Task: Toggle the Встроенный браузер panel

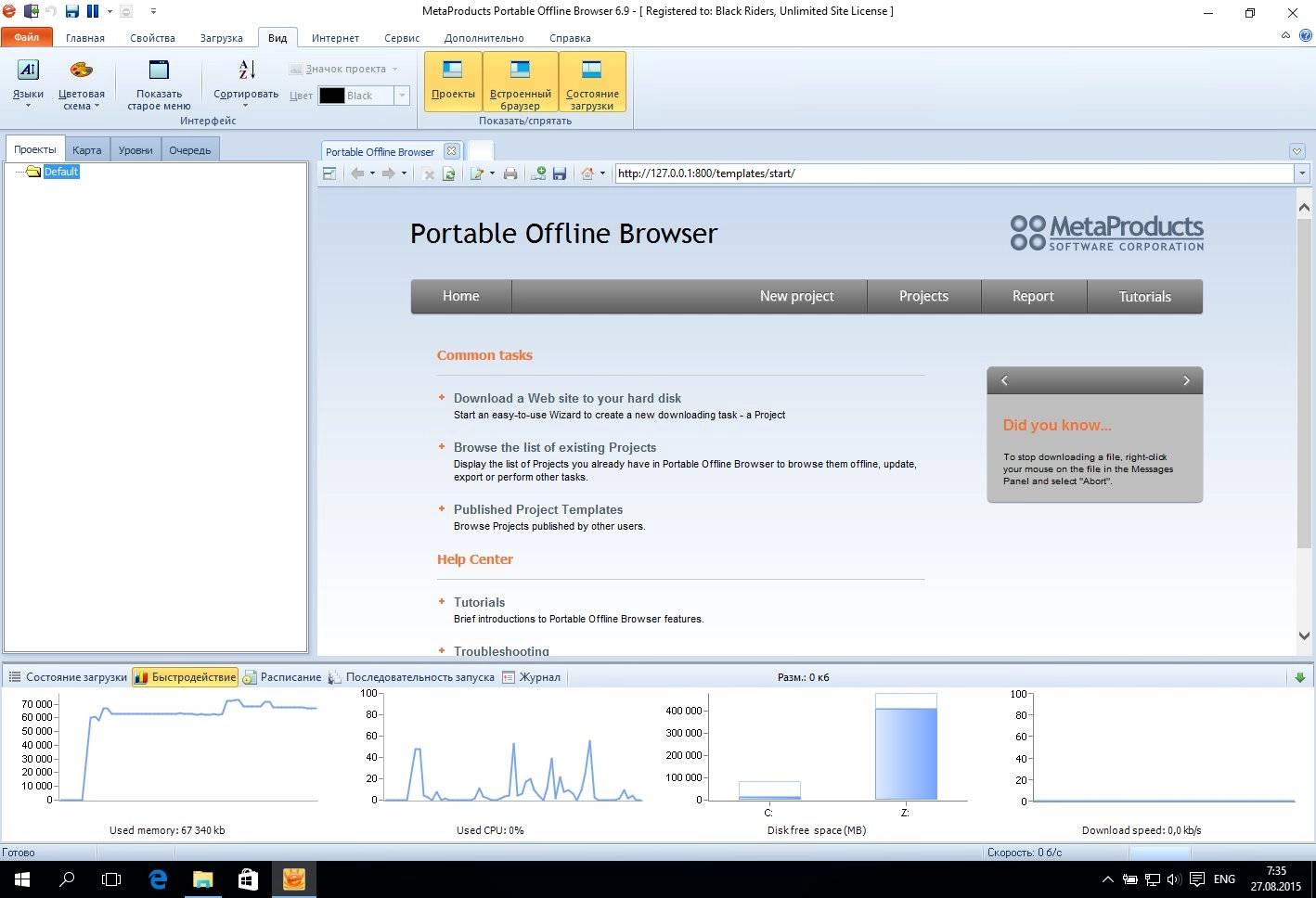Action: [x=521, y=82]
